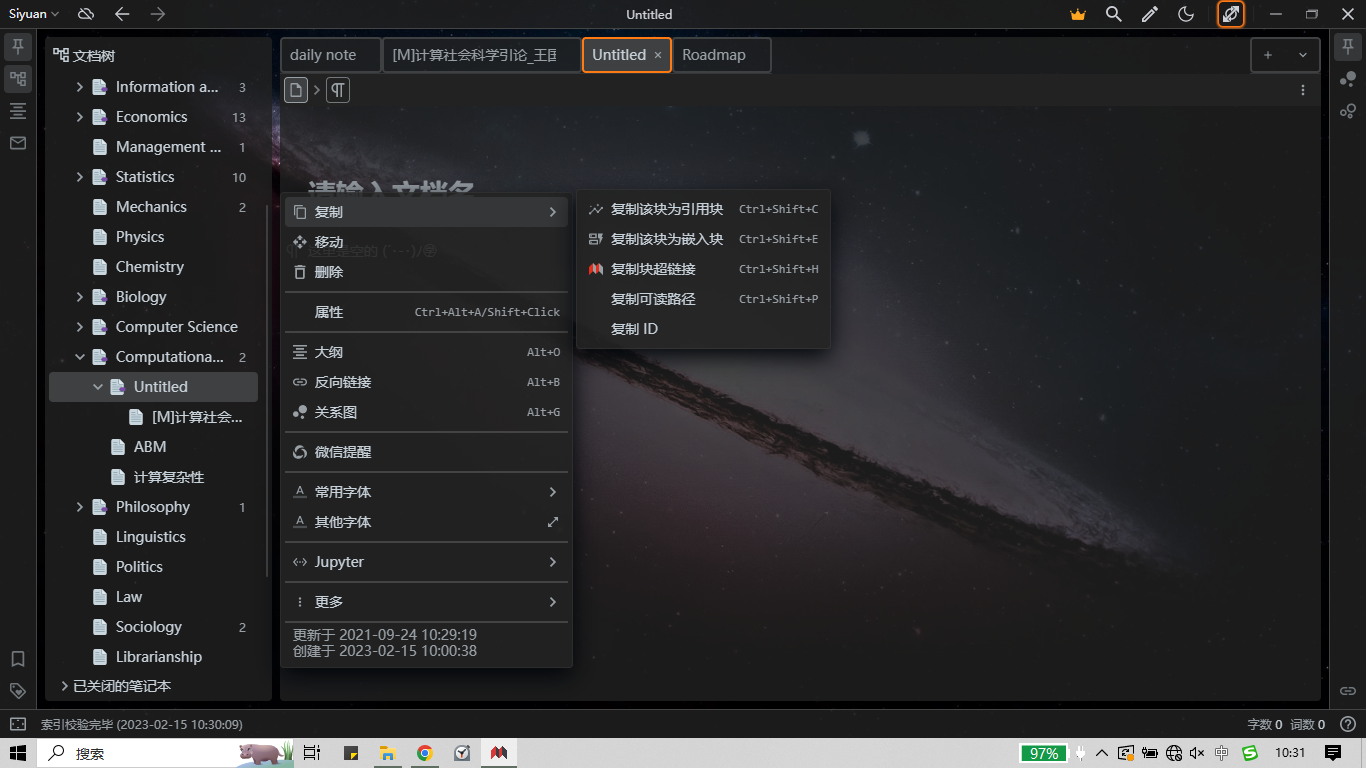Click the highlighted data sync icon
The width and height of the screenshot is (1366, 768).
[1231, 14]
